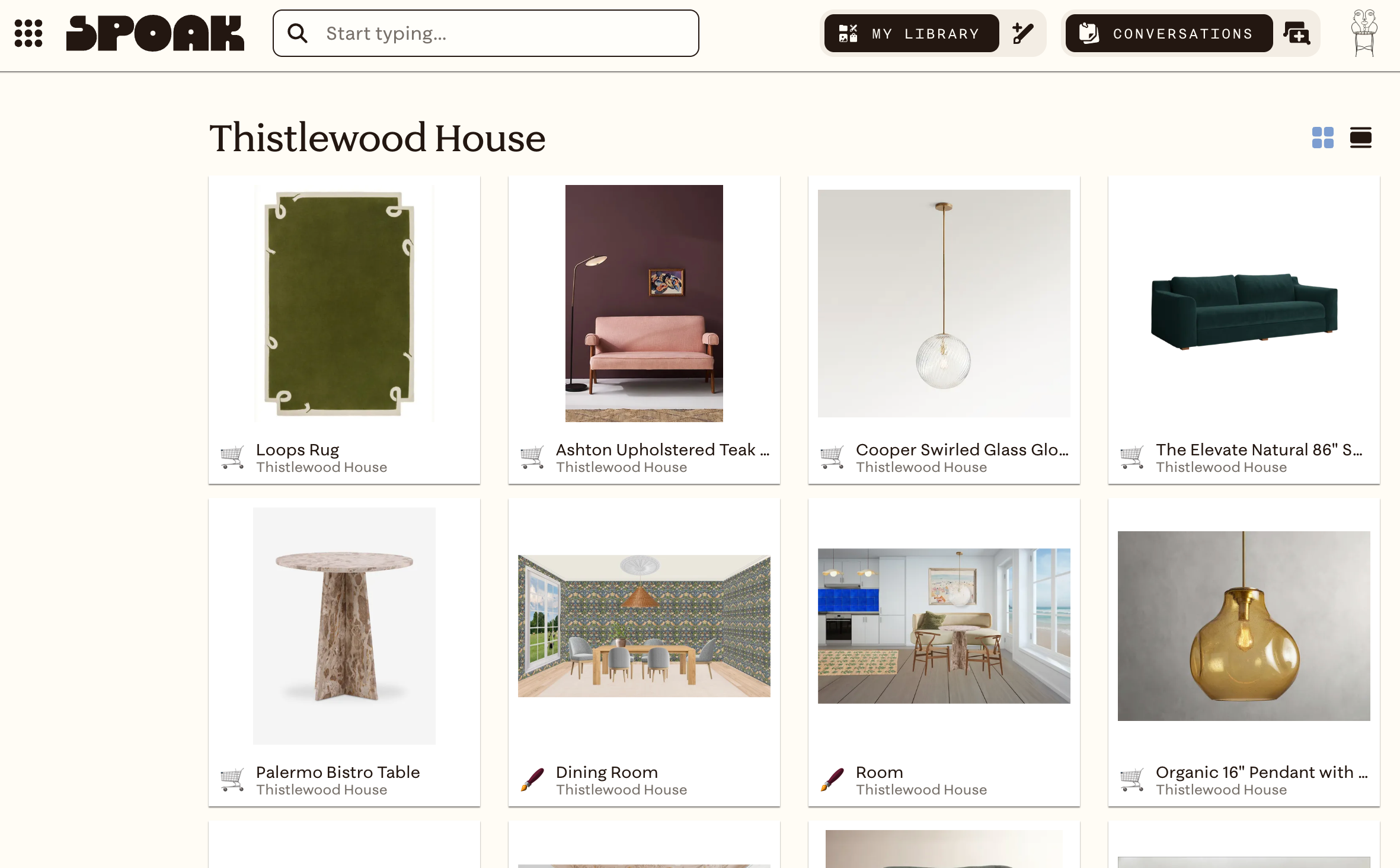Click the Spoak logo
Image resolution: width=1400 pixels, height=868 pixels.
(155, 33)
